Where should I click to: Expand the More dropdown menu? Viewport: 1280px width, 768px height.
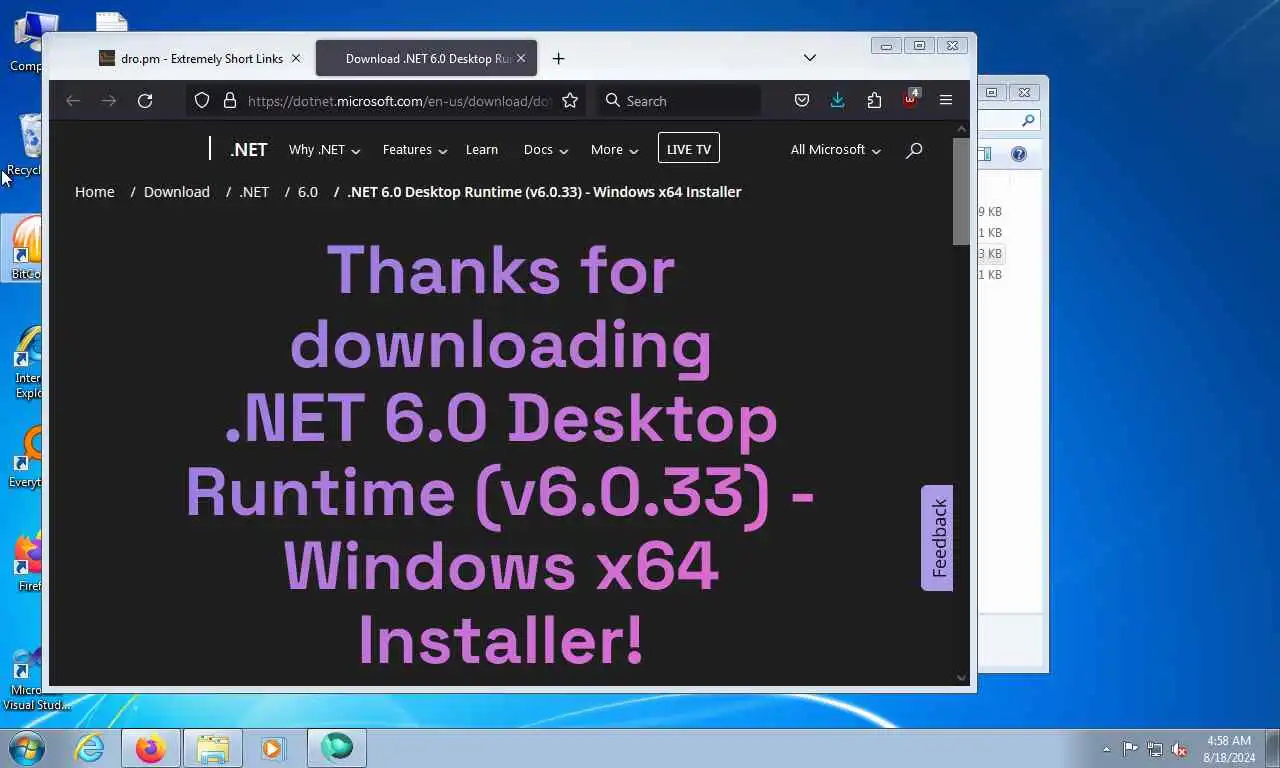tap(614, 150)
